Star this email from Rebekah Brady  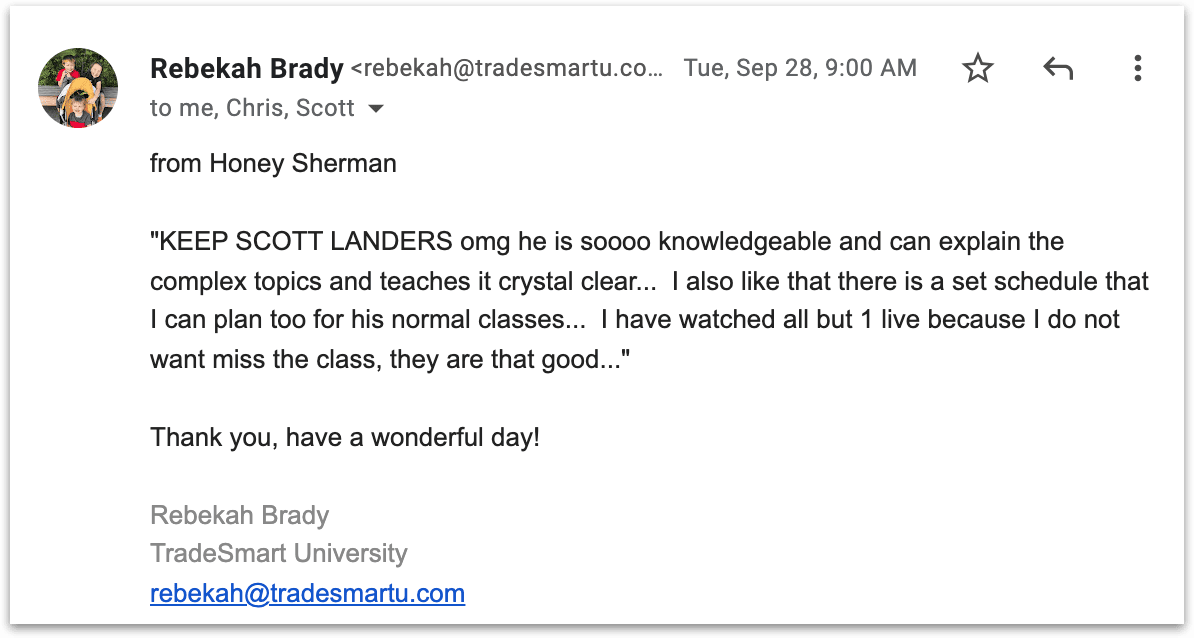coord(978,68)
